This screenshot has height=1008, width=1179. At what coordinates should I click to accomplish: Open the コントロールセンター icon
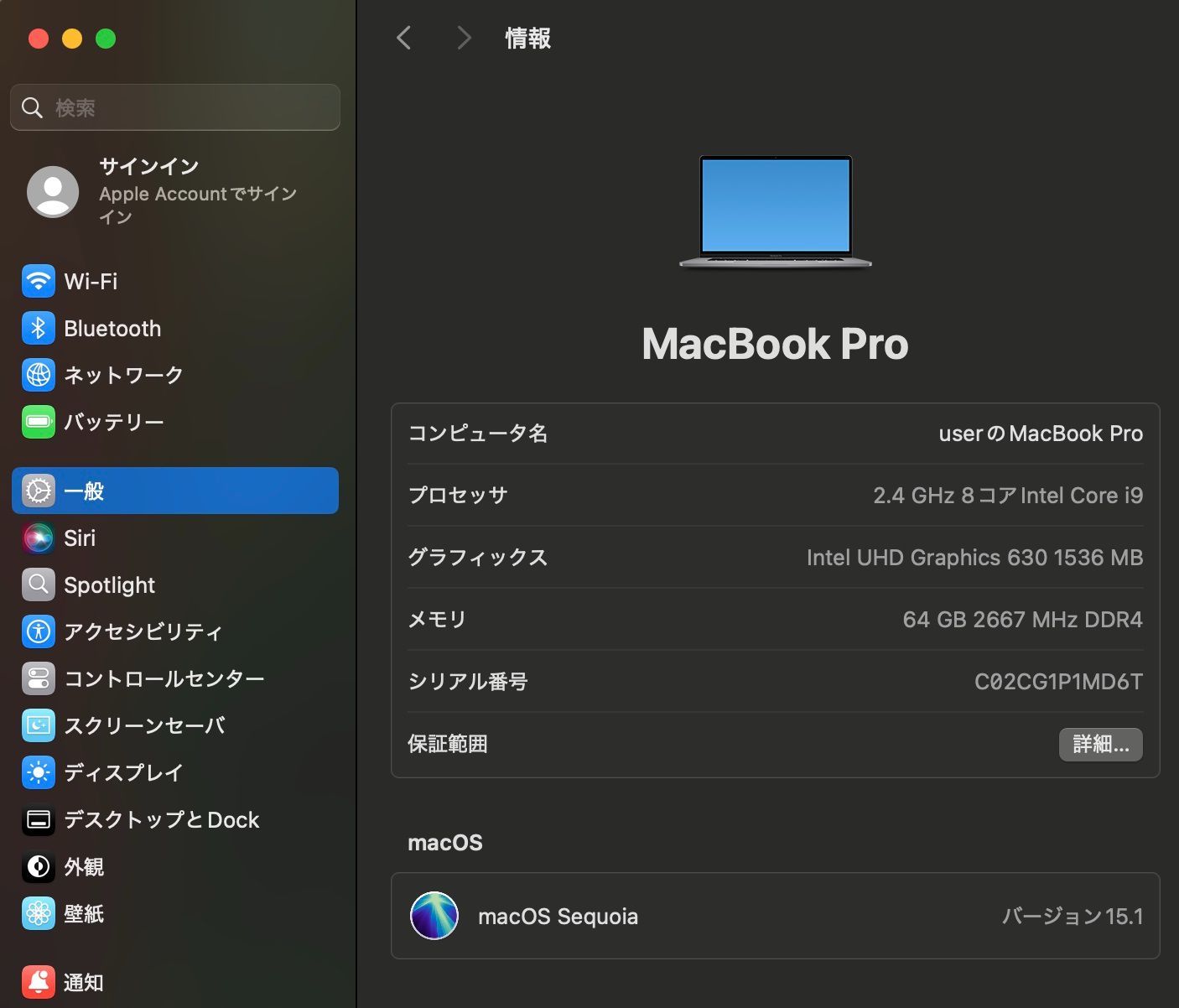point(39,678)
